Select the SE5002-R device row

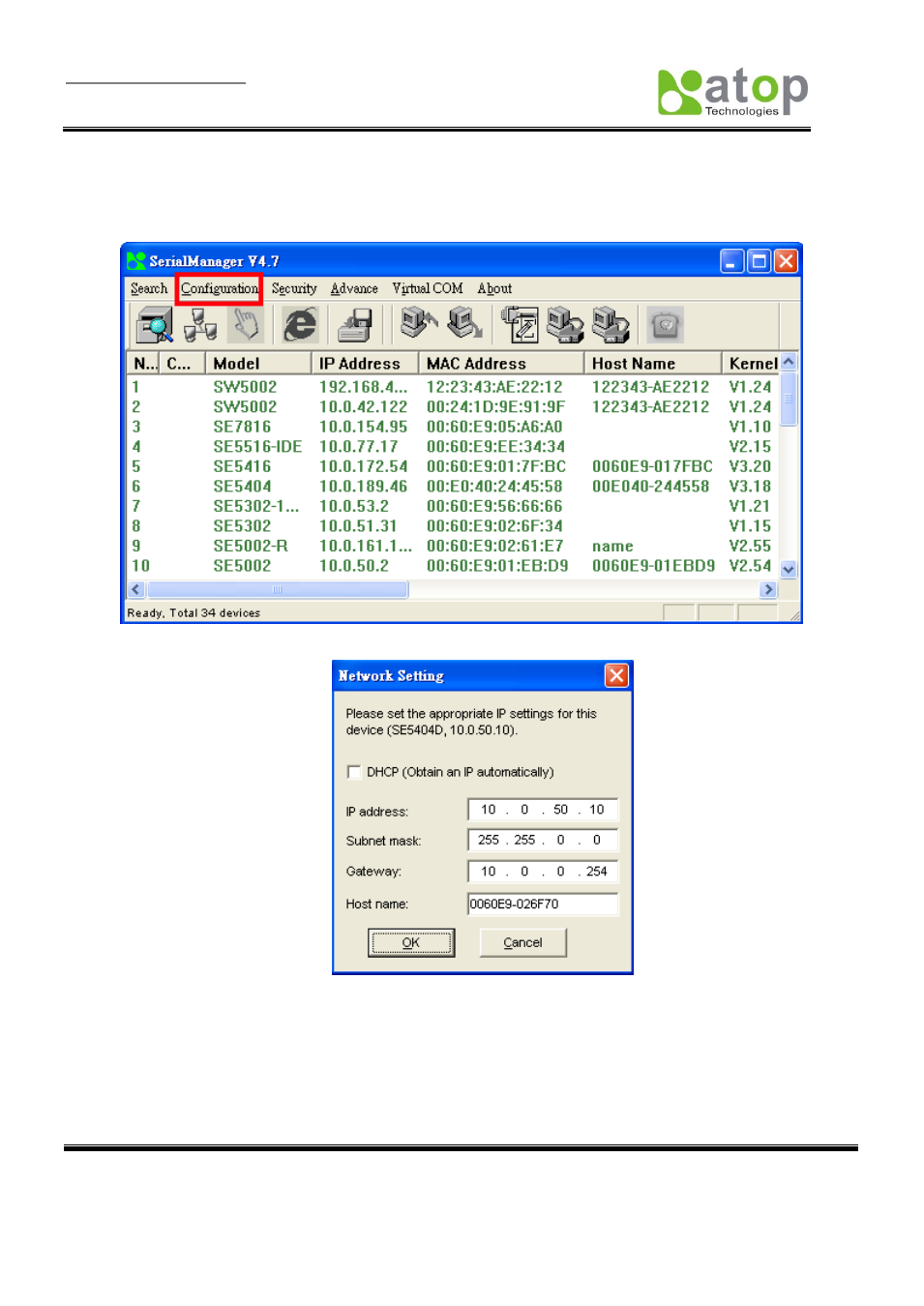click(453, 546)
